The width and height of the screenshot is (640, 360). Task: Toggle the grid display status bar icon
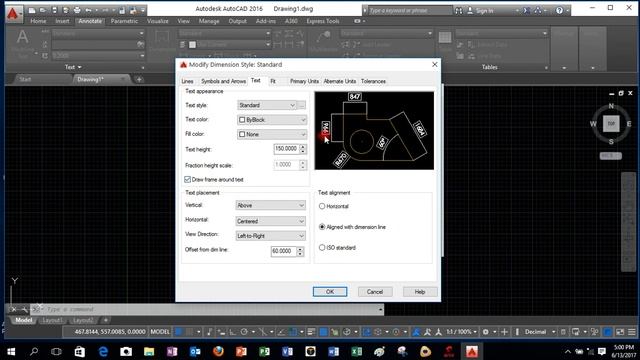[179, 332]
